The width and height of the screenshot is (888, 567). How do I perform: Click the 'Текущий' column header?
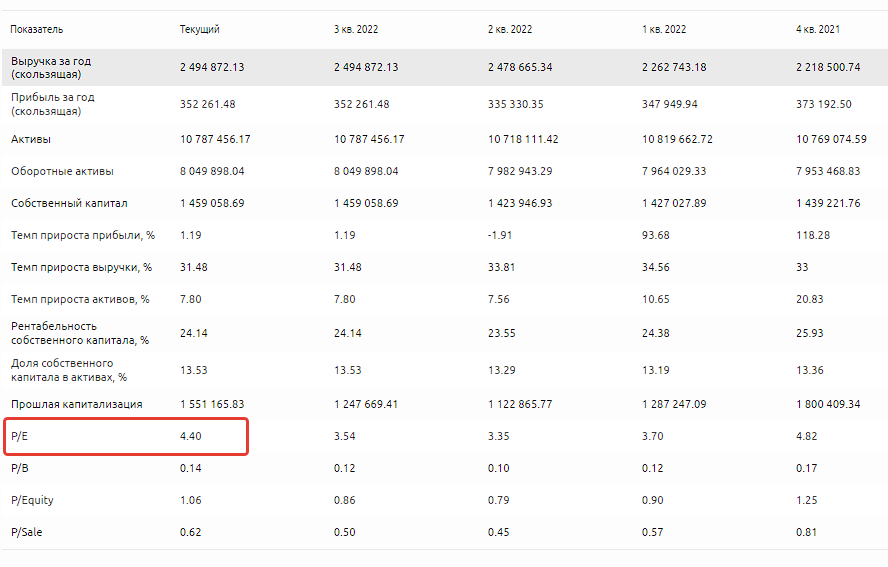click(x=200, y=29)
